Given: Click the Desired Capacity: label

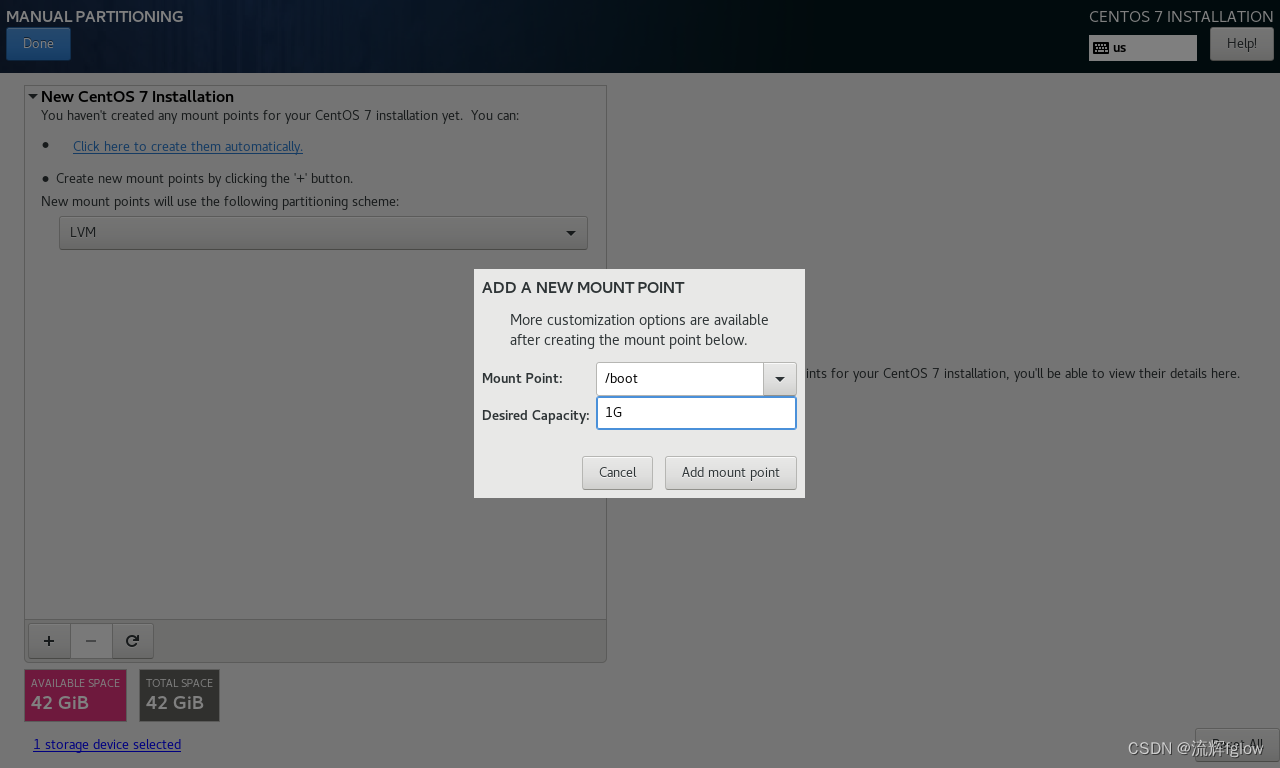Looking at the screenshot, I should 536,415.
